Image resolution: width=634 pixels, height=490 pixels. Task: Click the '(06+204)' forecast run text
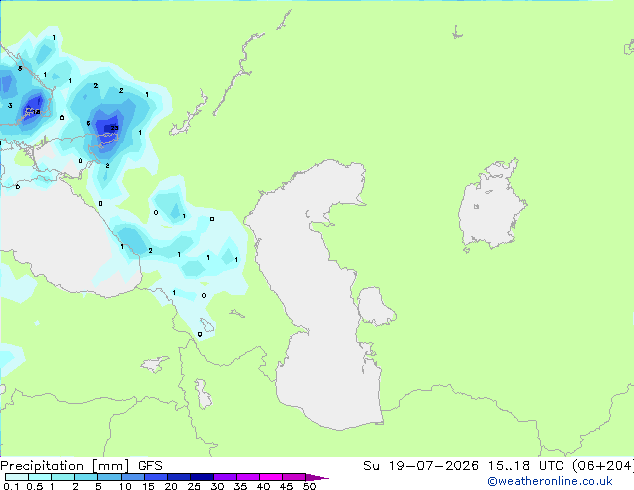click(x=603, y=466)
